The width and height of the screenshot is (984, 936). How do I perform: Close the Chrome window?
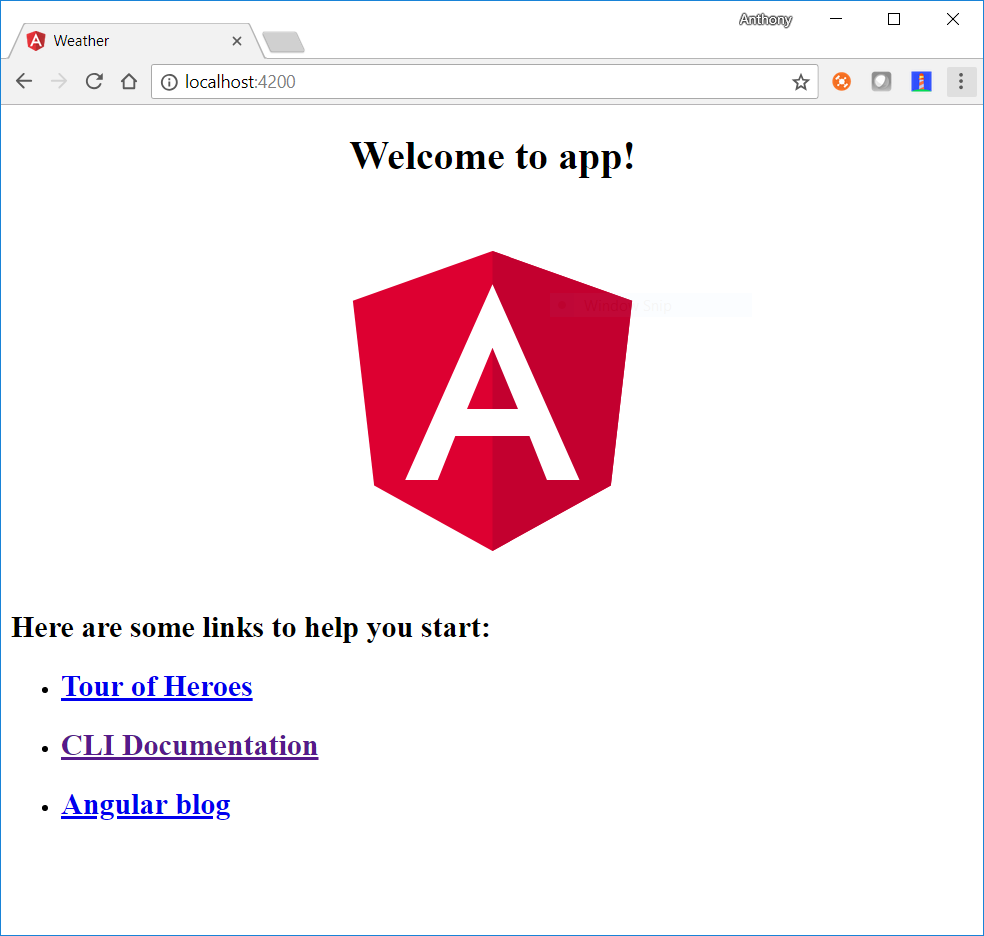point(953,19)
